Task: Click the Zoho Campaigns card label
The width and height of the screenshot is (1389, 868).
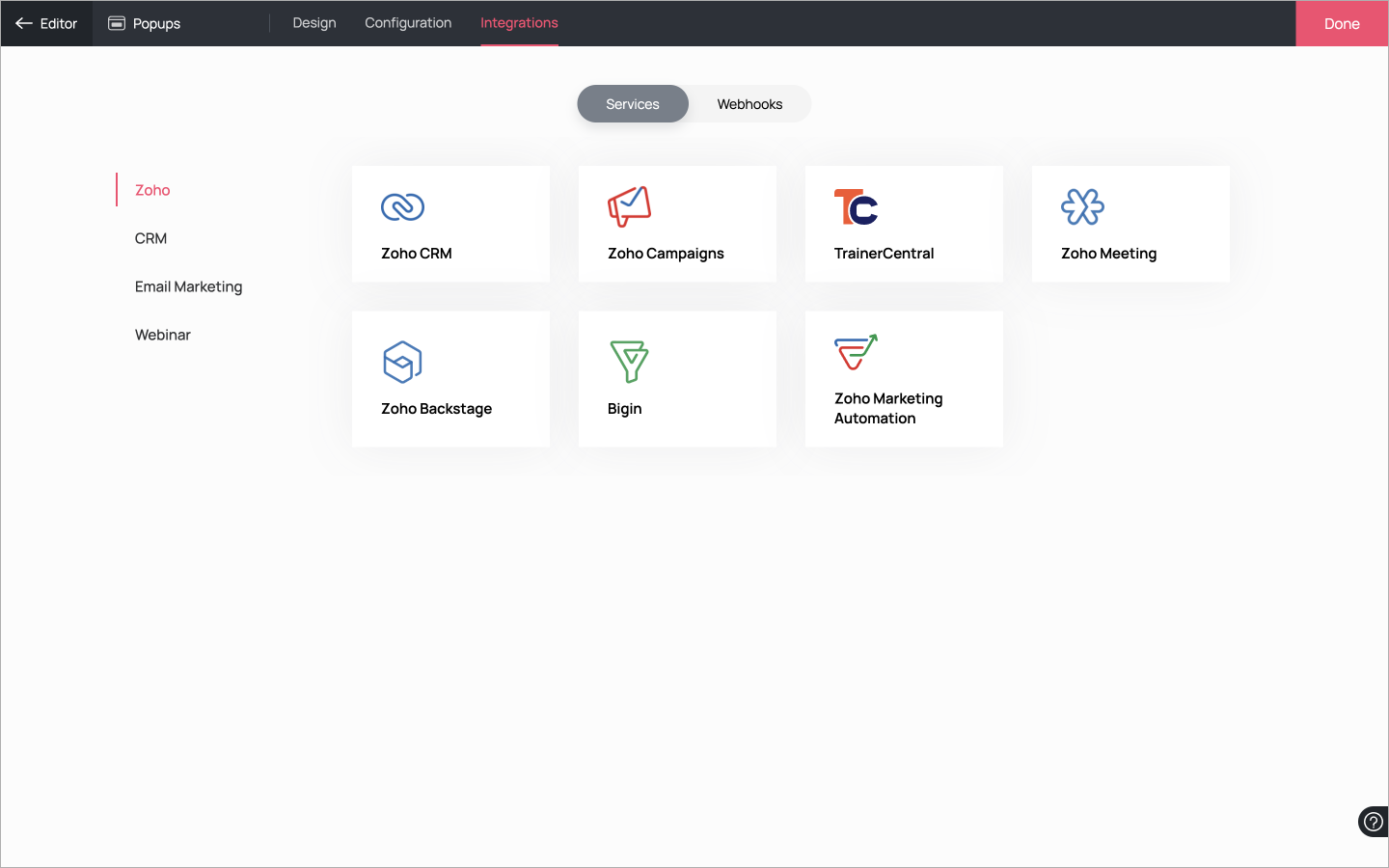Action: pos(666,254)
